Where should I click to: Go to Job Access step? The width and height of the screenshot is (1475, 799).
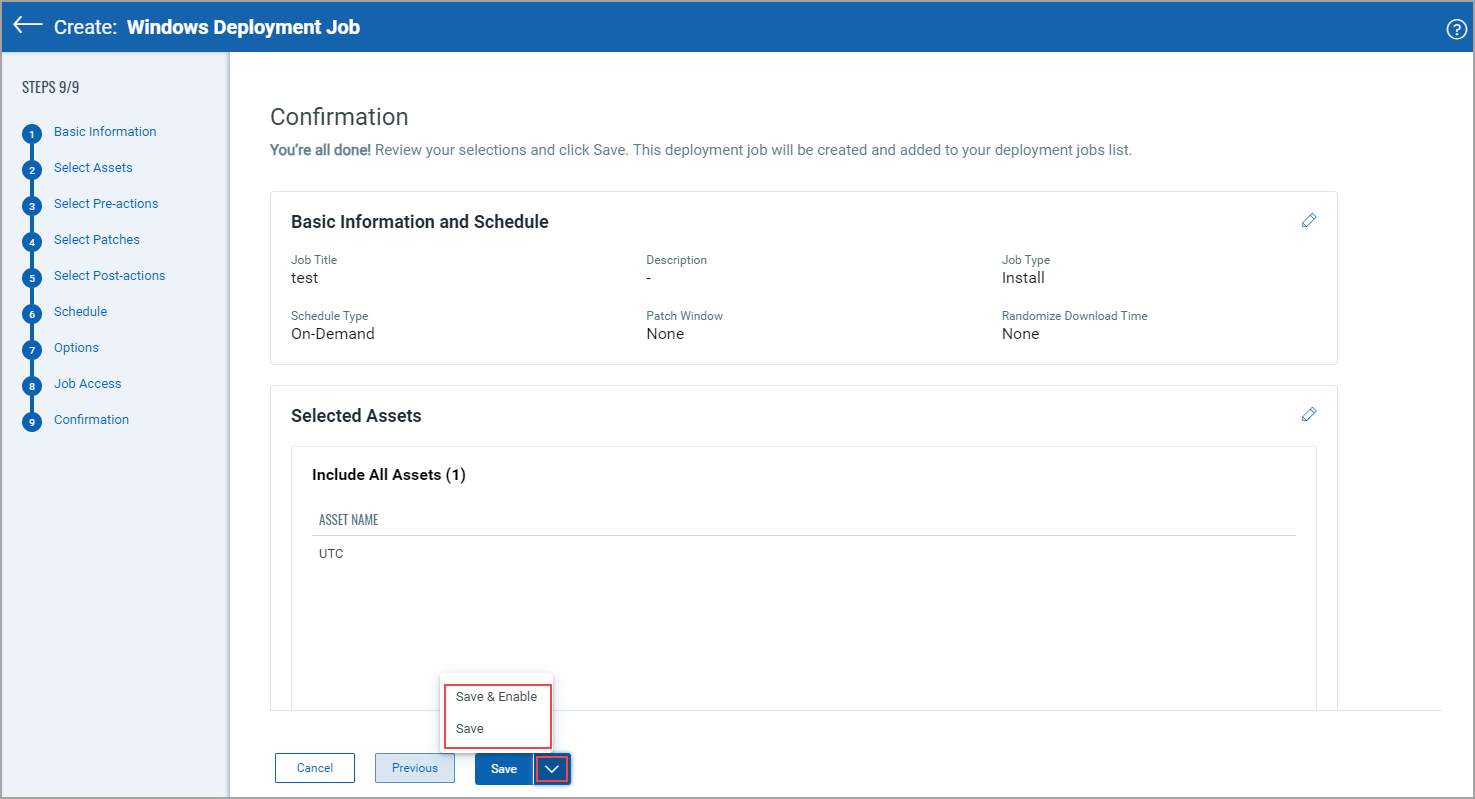[88, 384]
